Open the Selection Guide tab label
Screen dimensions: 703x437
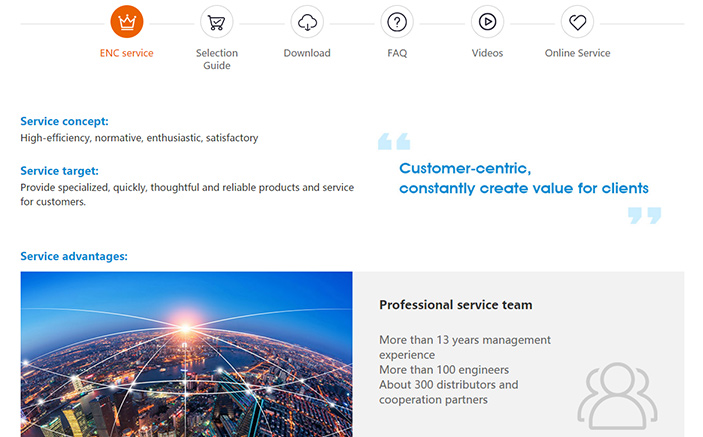pos(217,59)
